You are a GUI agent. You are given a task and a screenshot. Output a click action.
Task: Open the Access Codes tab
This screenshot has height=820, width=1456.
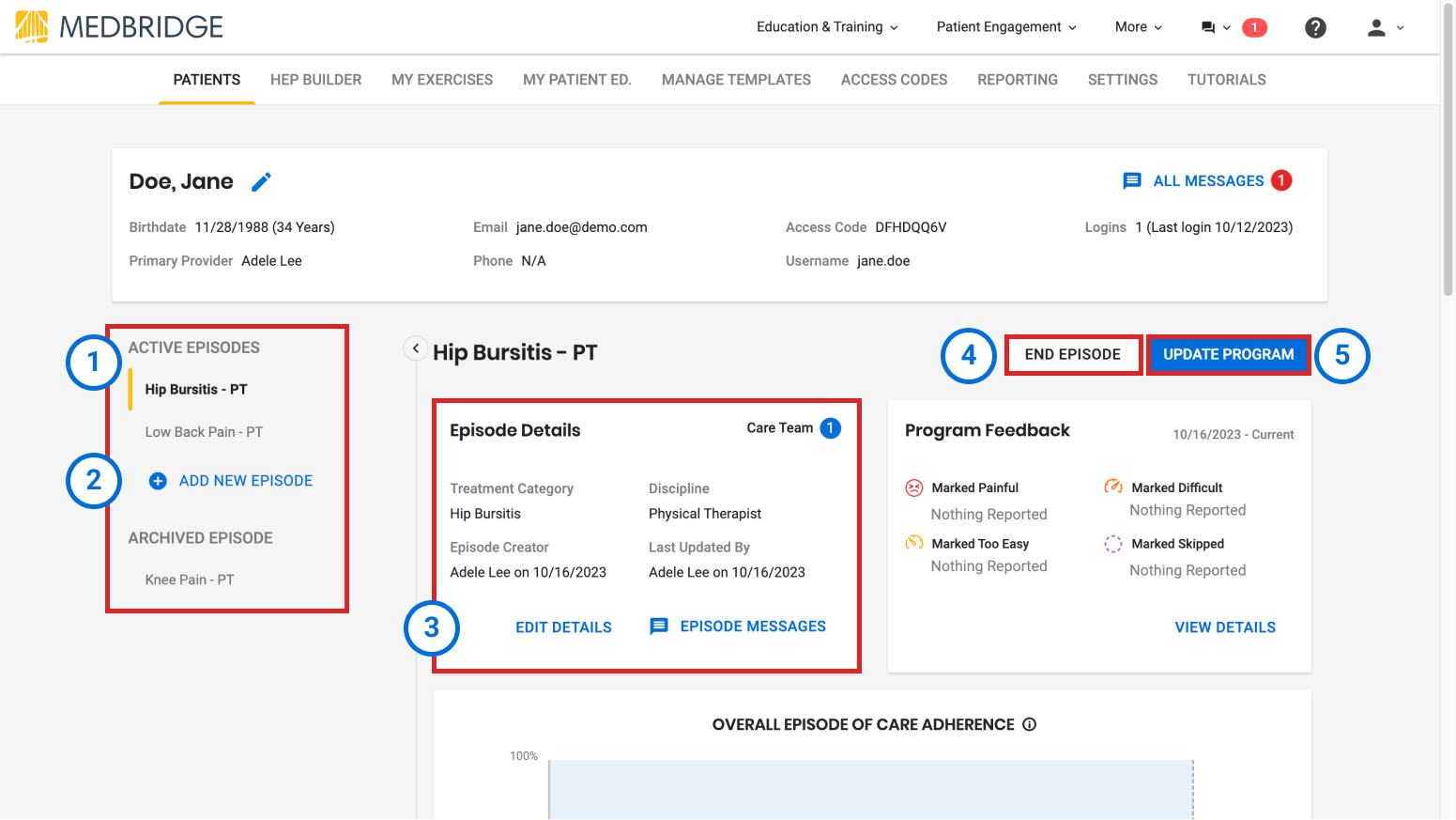[894, 80]
